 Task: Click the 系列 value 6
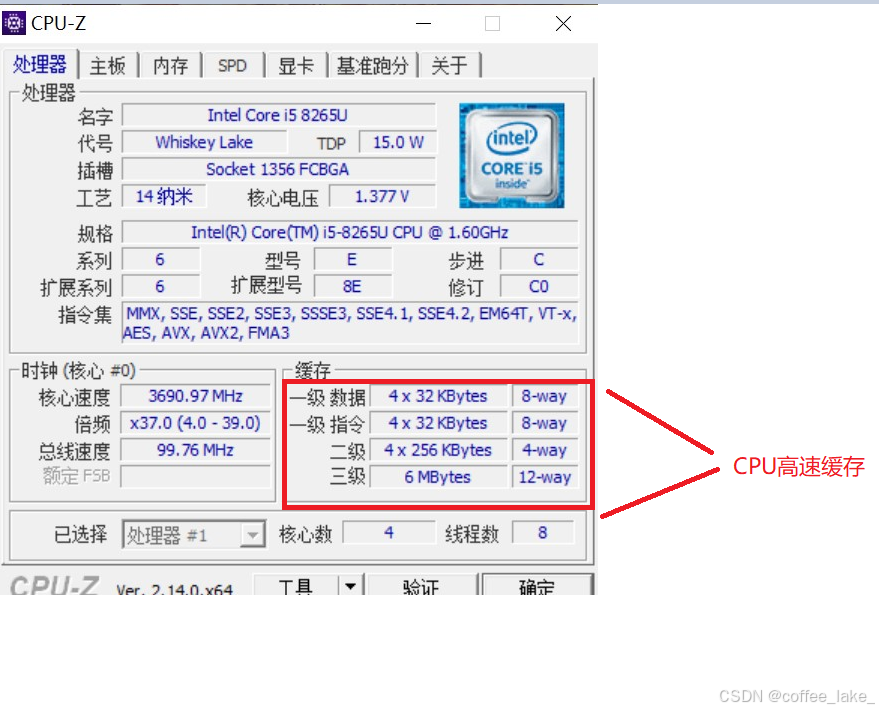point(160,260)
